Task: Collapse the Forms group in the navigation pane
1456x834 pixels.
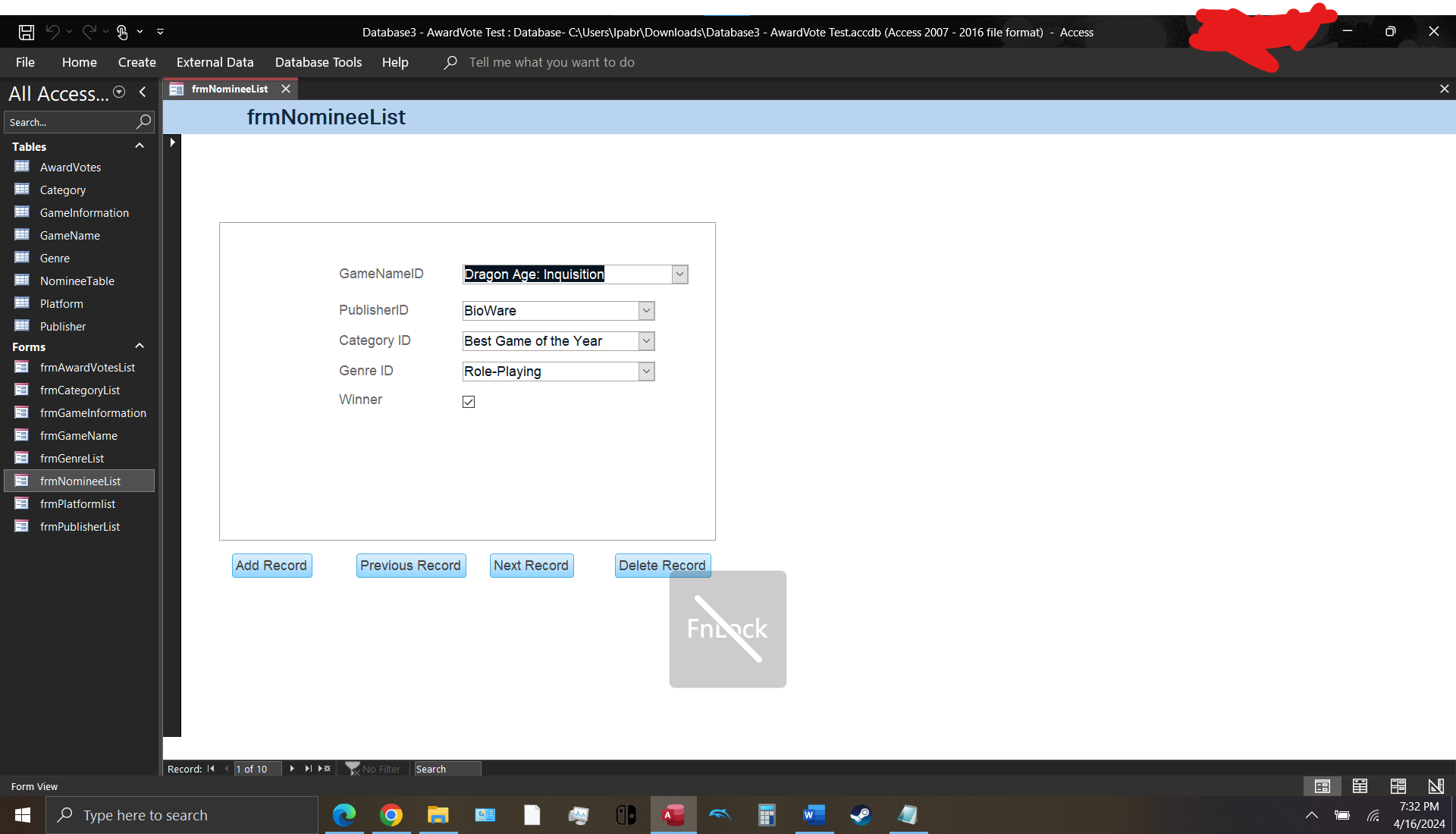Action: pos(140,346)
